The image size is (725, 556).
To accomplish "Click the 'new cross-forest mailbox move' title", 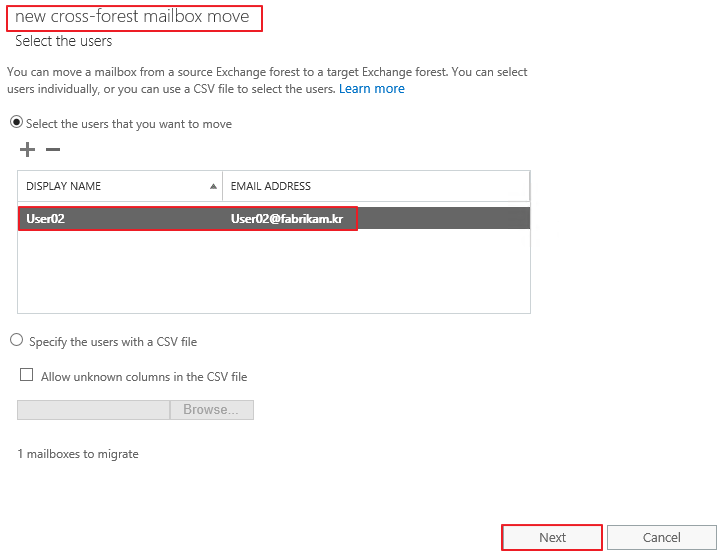I will (x=132, y=17).
